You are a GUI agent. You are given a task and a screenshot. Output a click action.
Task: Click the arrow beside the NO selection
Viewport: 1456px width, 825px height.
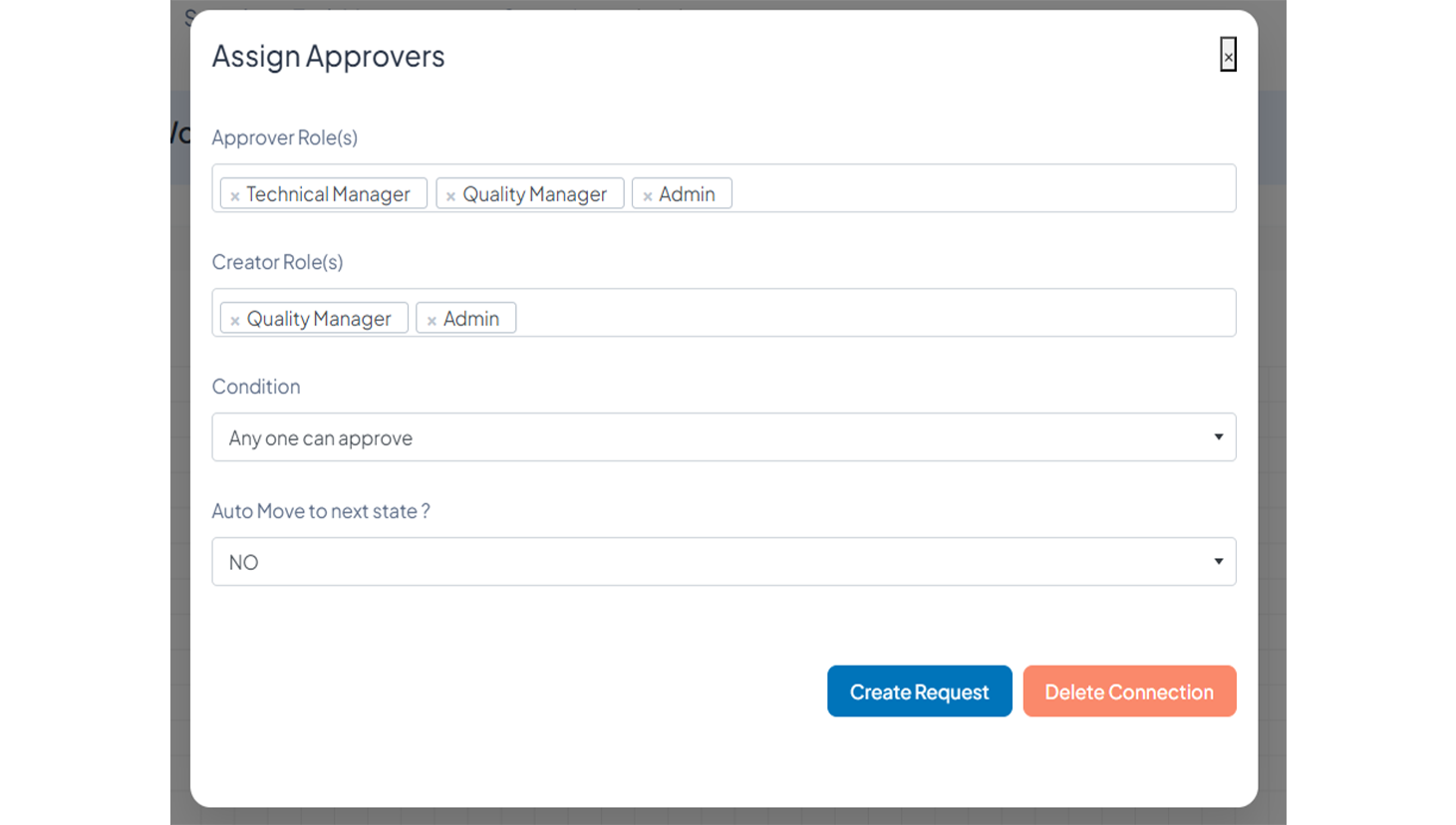(1218, 562)
